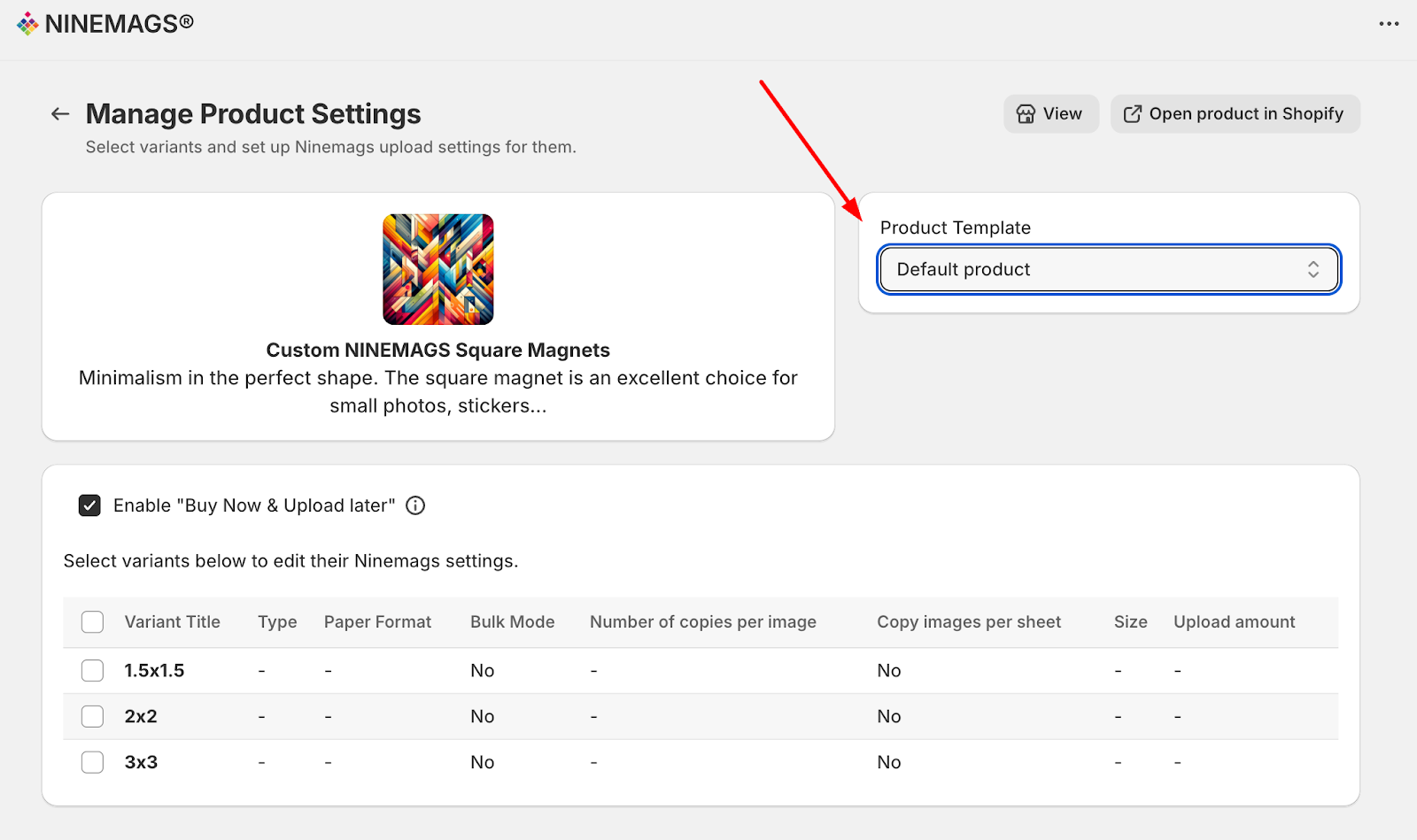
Task: Click Bulk Mode value for 1.5x1.5 row
Action: click(483, 671)
